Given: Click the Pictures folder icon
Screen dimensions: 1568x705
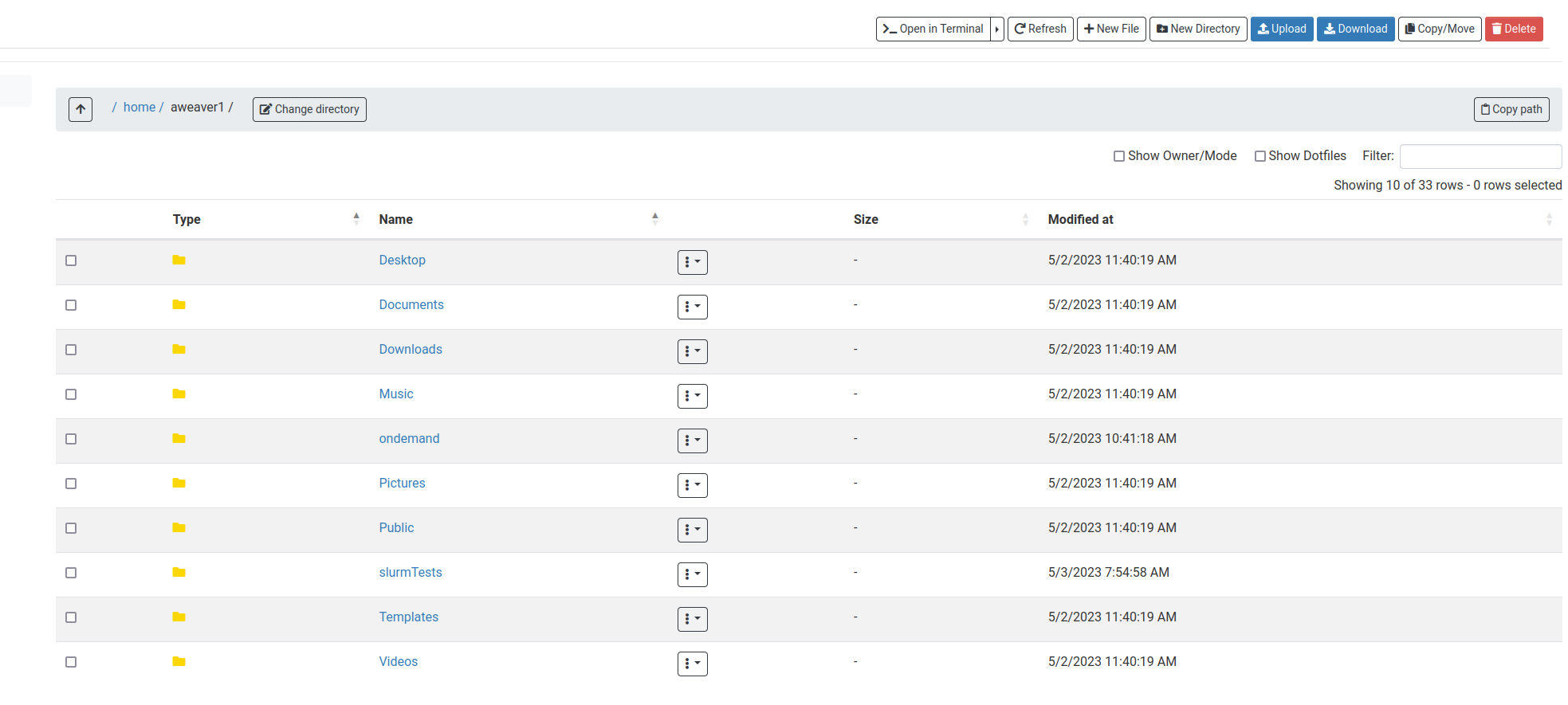Looking at the screenshot, I should (179, 483).
